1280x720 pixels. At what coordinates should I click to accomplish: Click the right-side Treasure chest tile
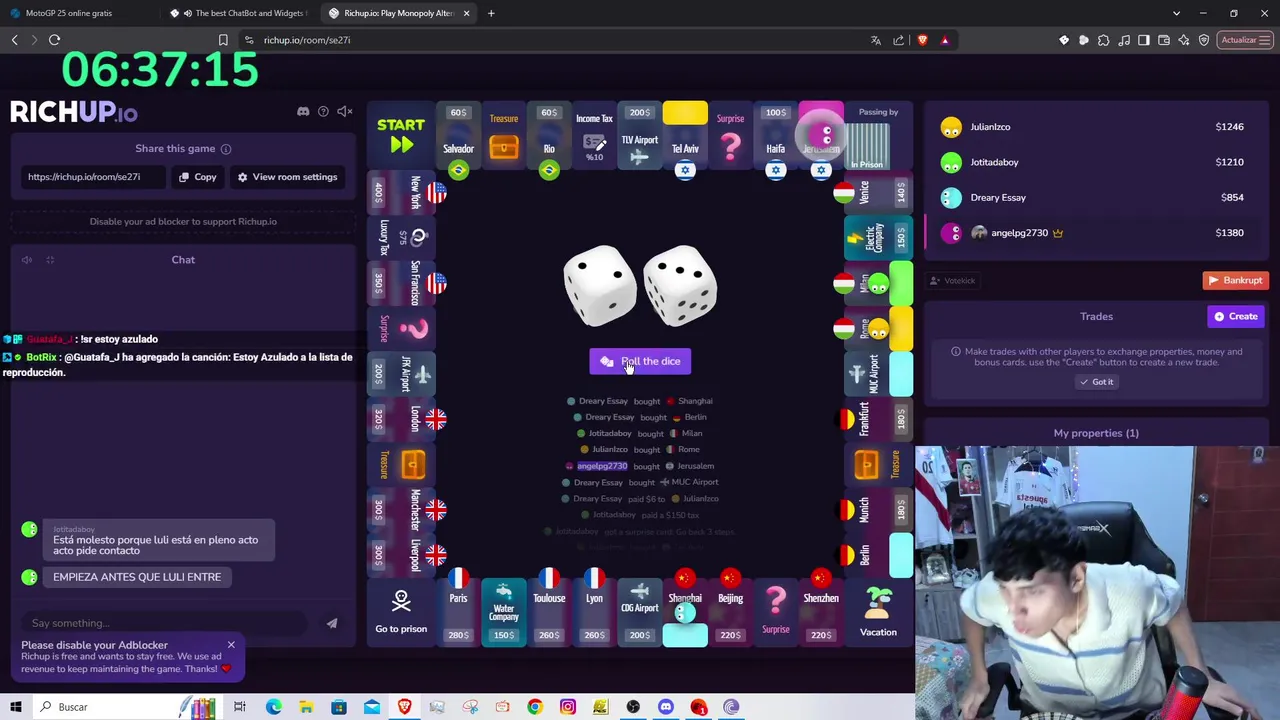click(878, 464)
